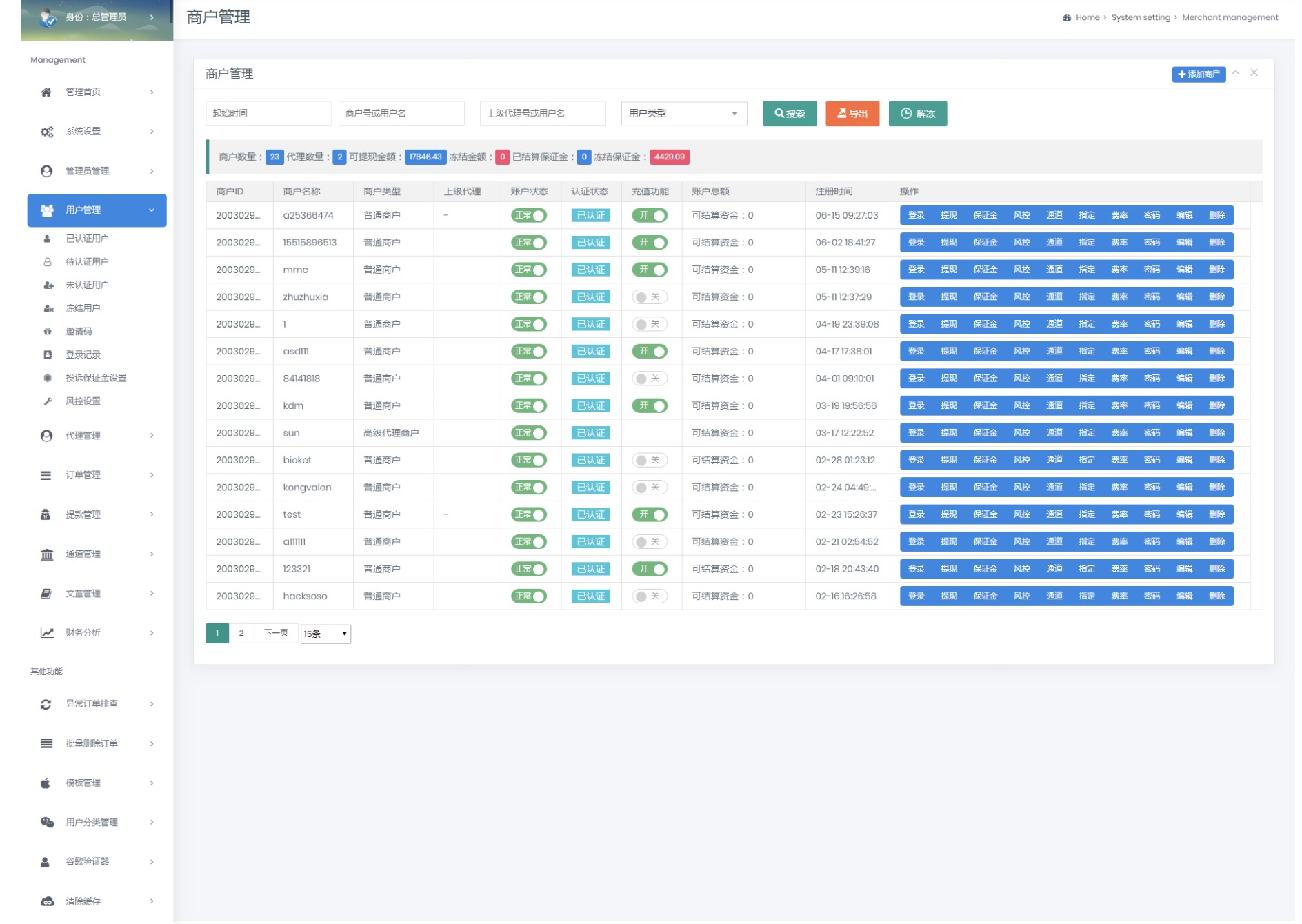Turn on recharge for merchant hacksoso

click(650, 596)
